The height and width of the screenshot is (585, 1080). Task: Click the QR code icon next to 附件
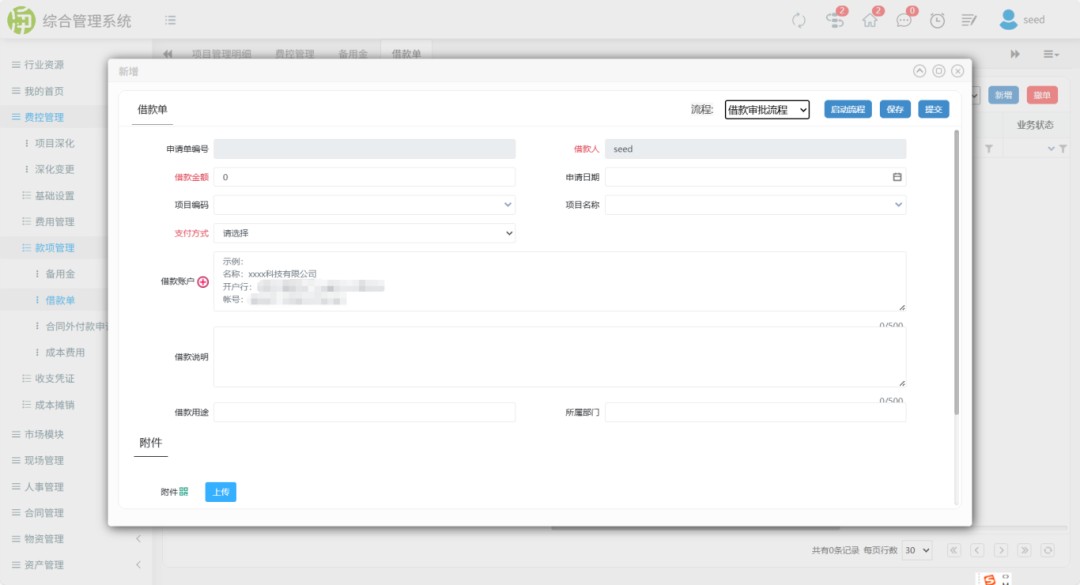(x=184, y=492)
